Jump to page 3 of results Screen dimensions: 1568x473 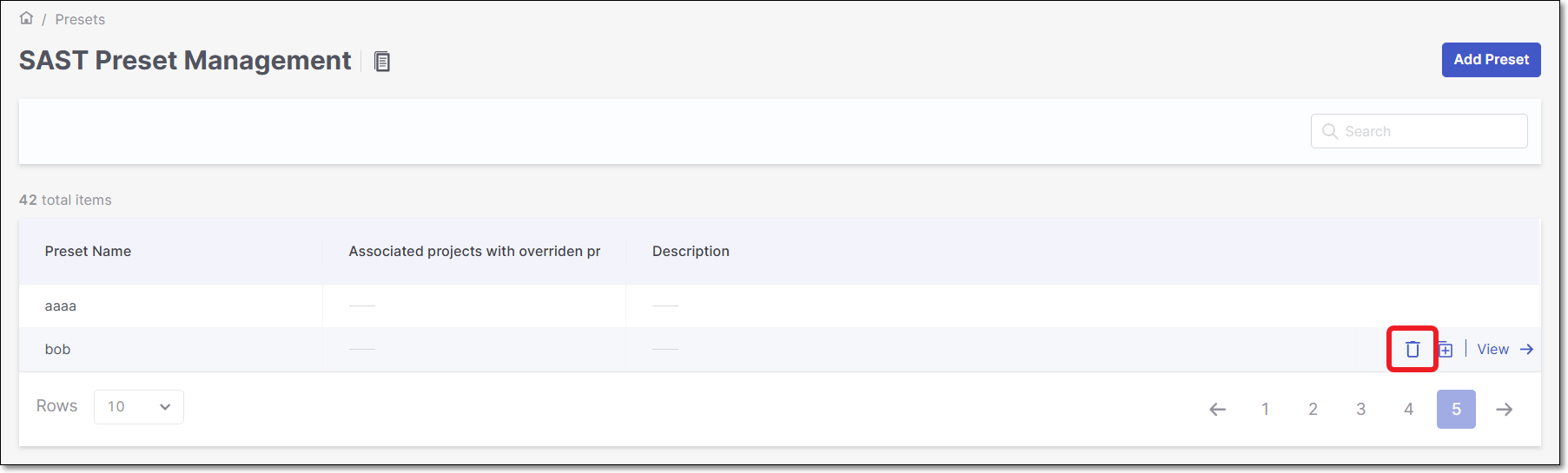[1360, 410]
